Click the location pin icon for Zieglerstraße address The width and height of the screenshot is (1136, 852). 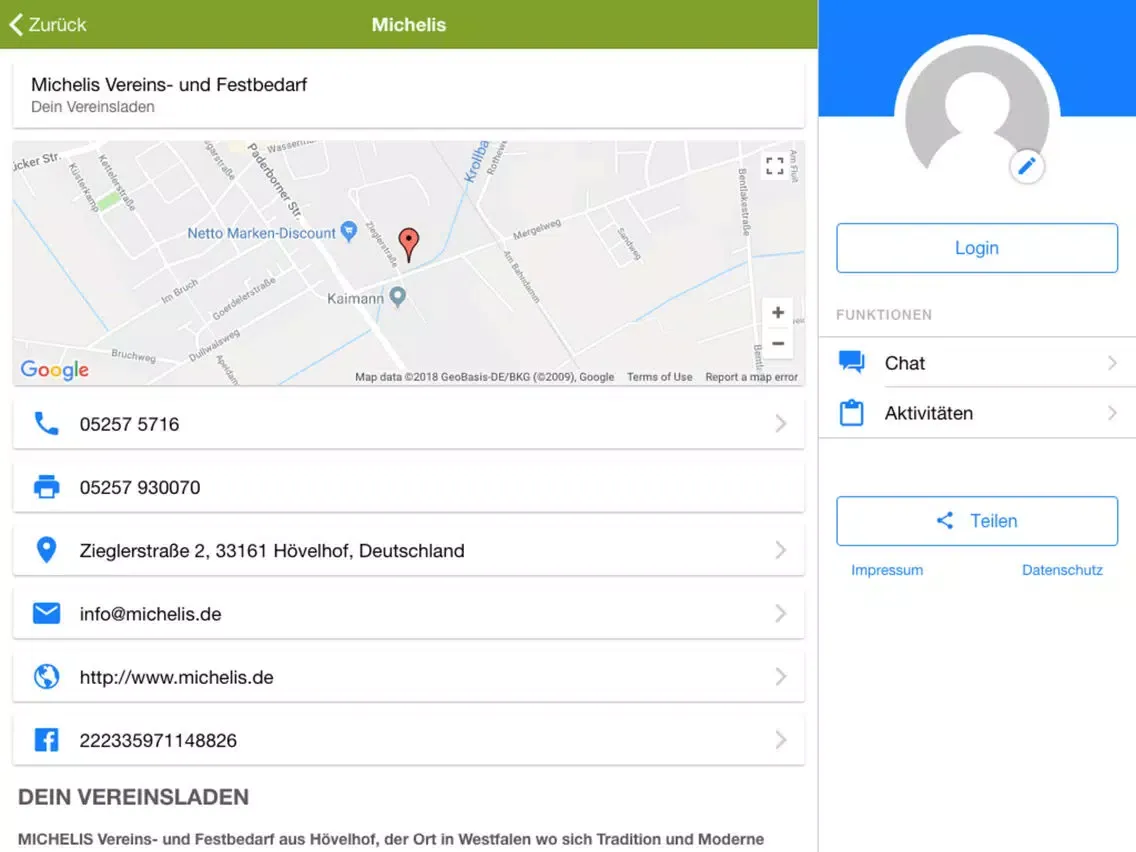(x=46, y=551)
